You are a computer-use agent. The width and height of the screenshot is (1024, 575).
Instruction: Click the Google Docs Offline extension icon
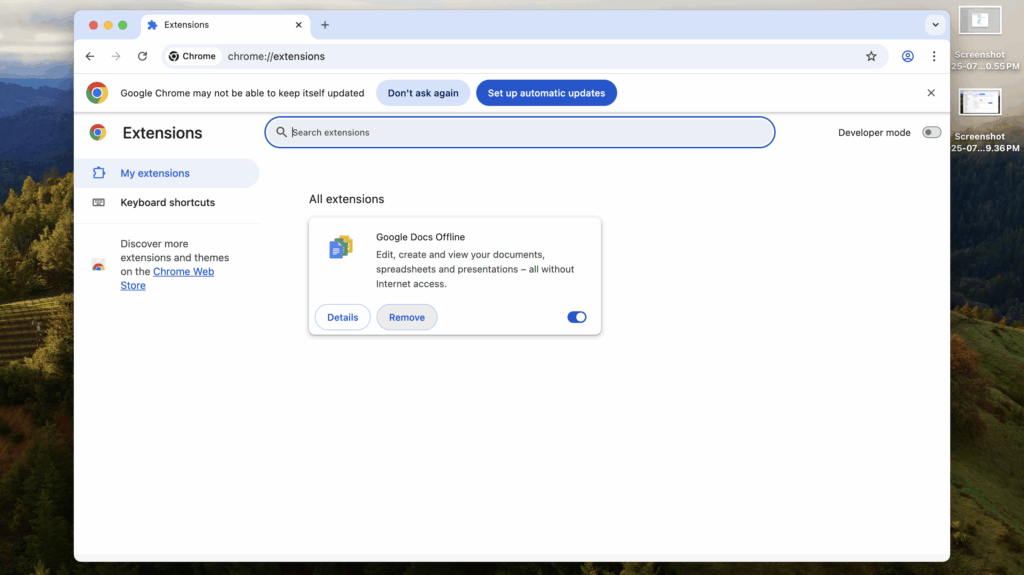click(341, 248)
